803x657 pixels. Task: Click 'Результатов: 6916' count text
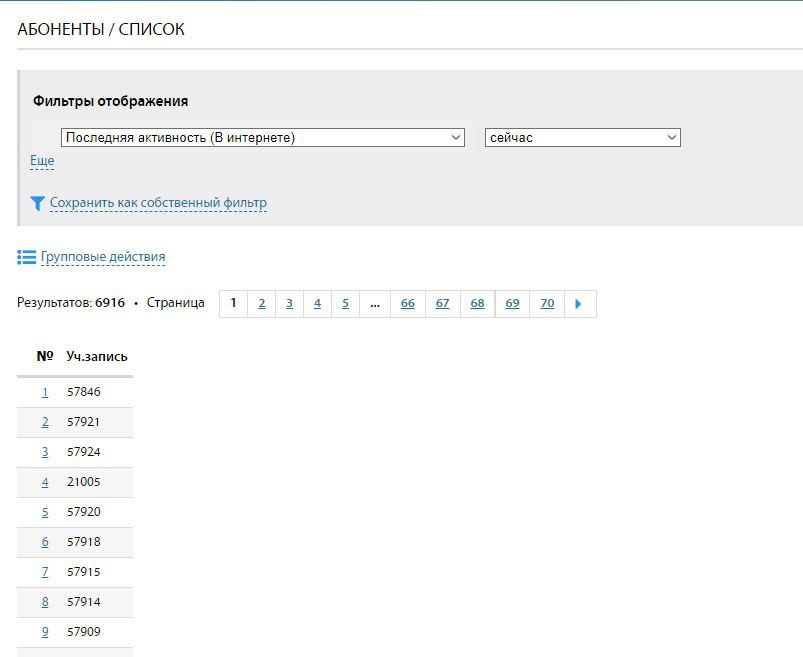tap(71, 303)
